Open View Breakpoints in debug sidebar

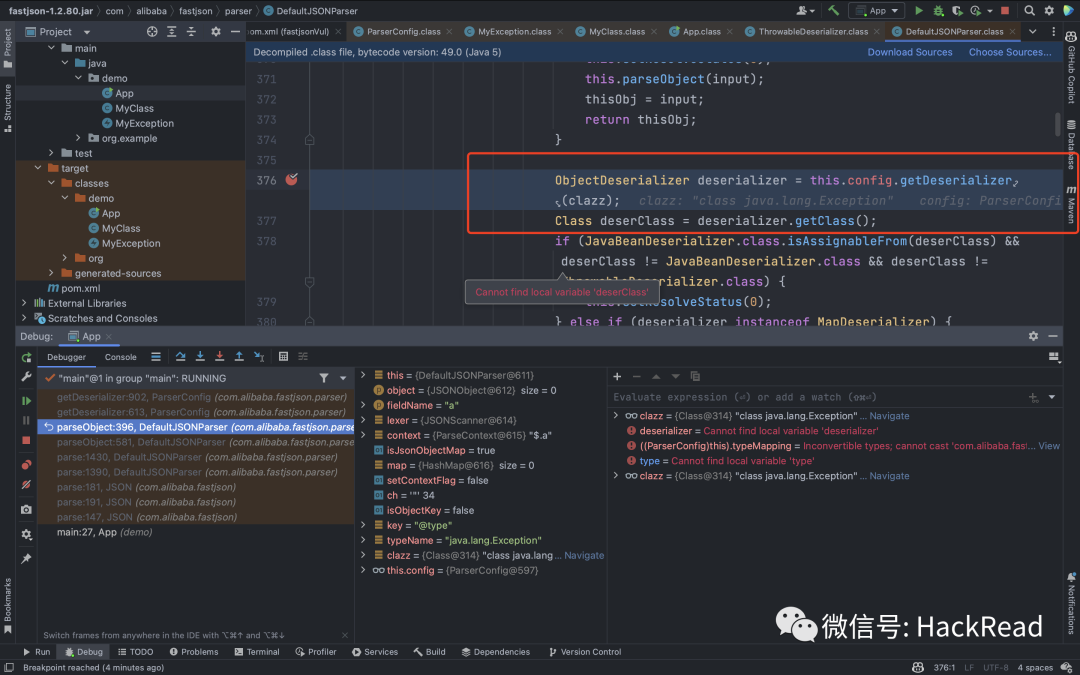tap(26, 464)
